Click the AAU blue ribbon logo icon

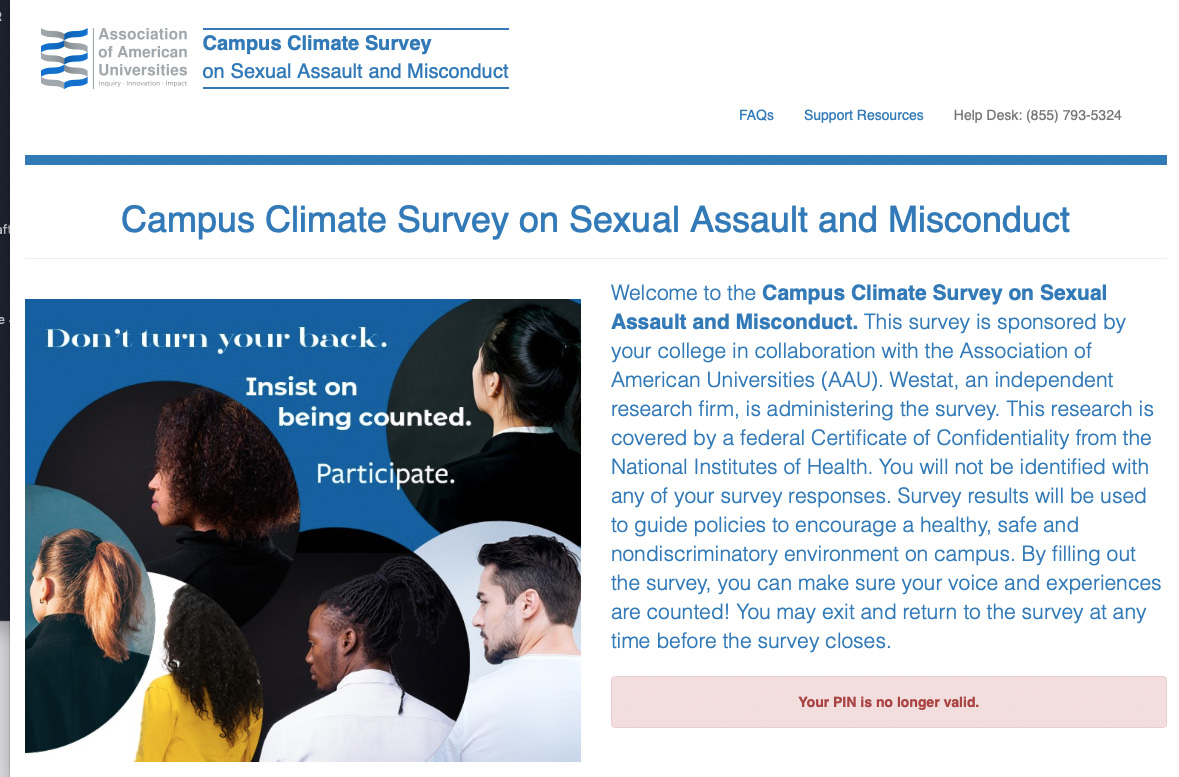(65, 58)
